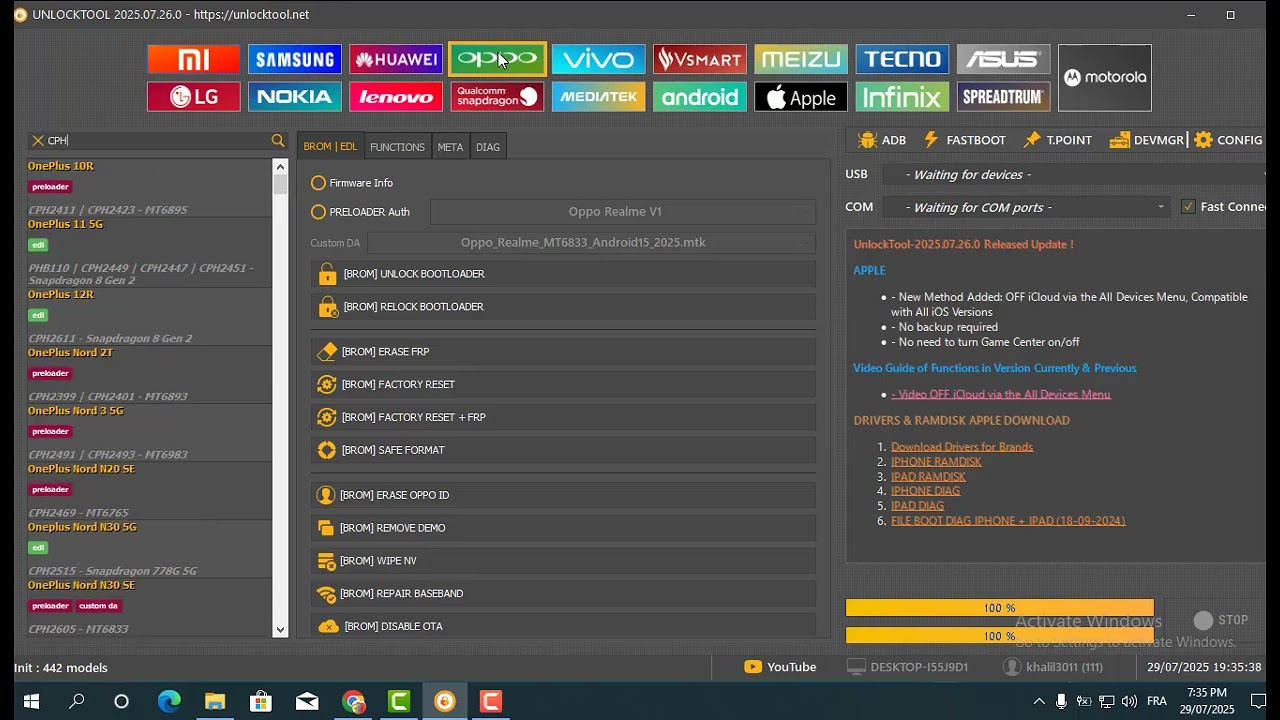1280x720 pixels.
Task: Open the CONFIG settings
Action: tap(1228, 140)
